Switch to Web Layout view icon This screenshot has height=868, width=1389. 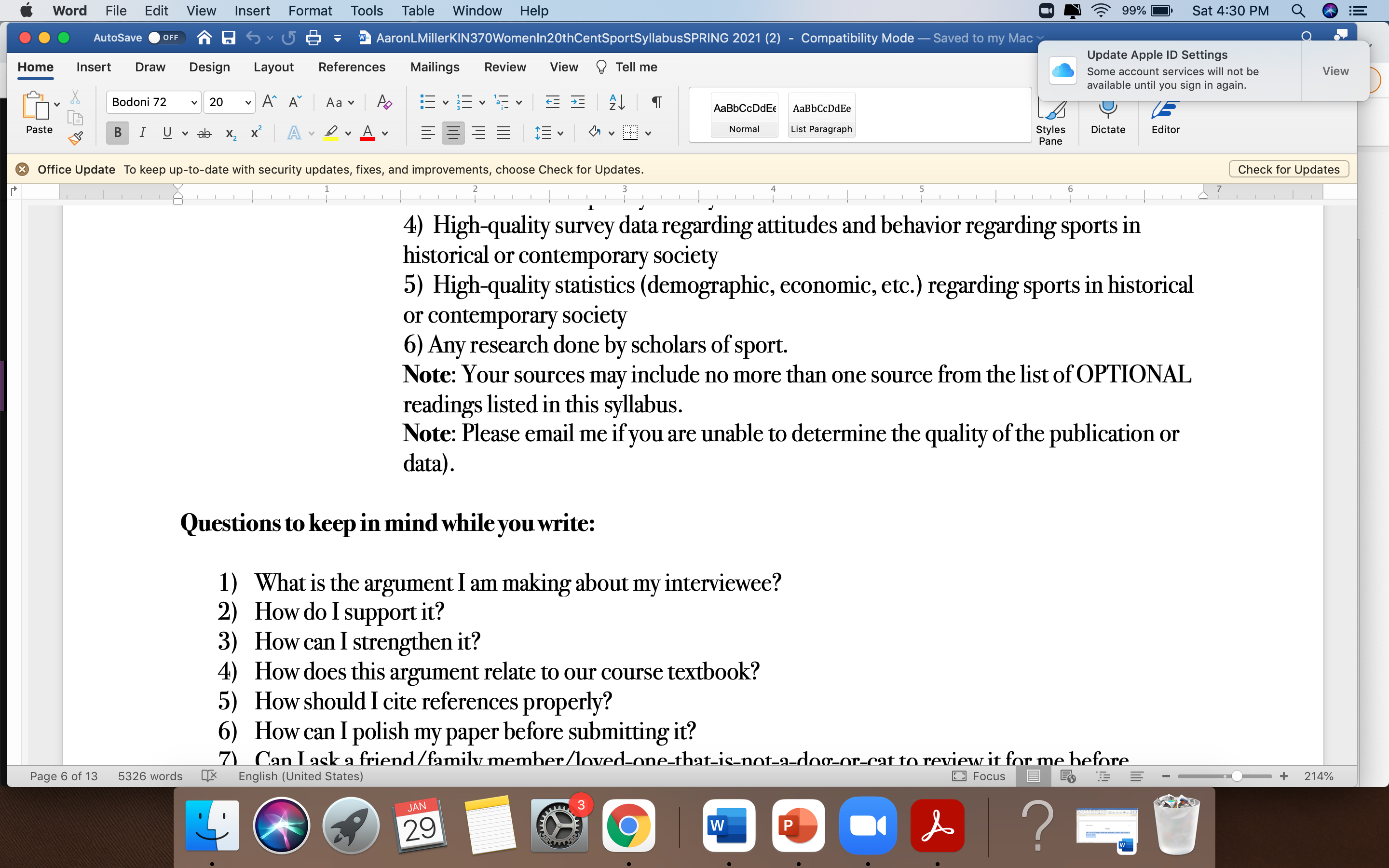[1068, 776]
